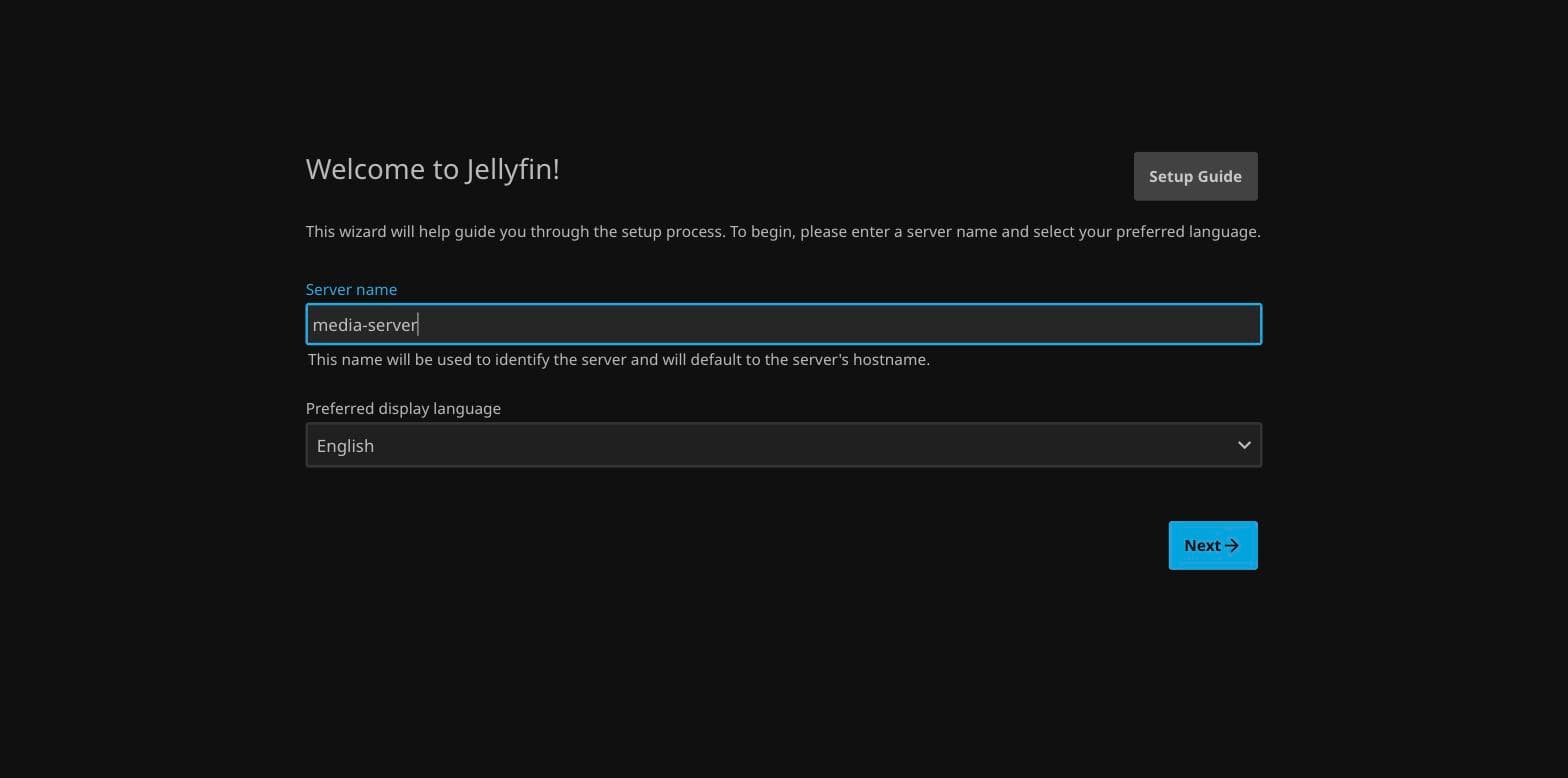Click the server hostname hint text

(619, 359)
